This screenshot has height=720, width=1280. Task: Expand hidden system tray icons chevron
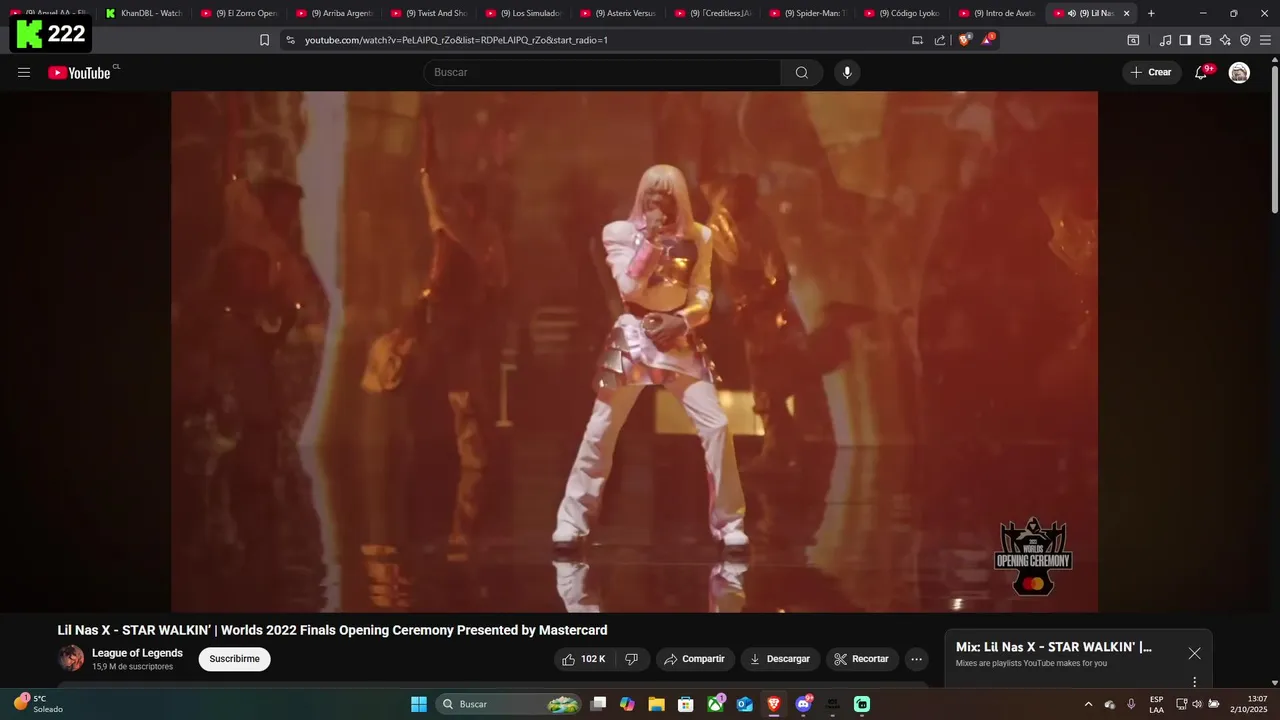(1088, 704)
